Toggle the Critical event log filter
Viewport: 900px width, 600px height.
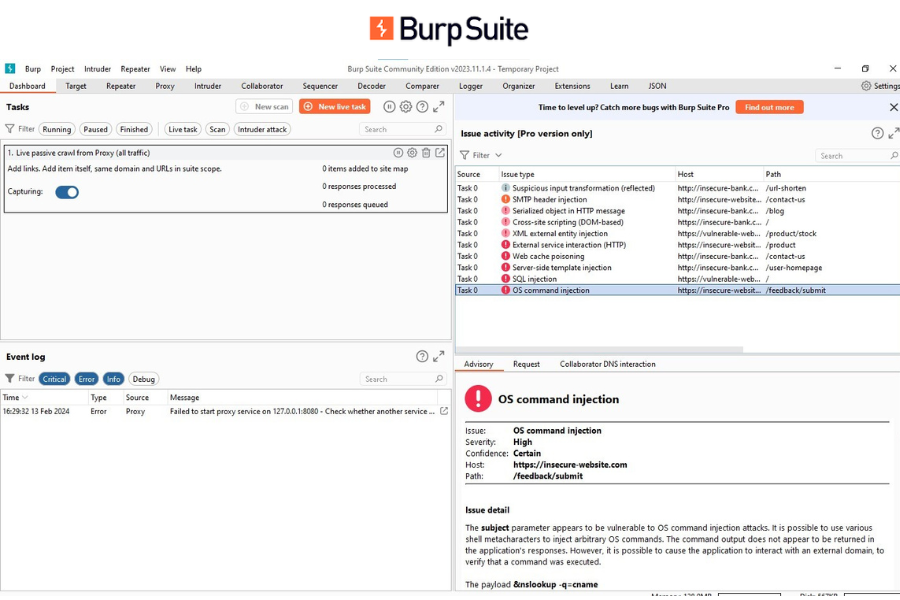(55, 379)
